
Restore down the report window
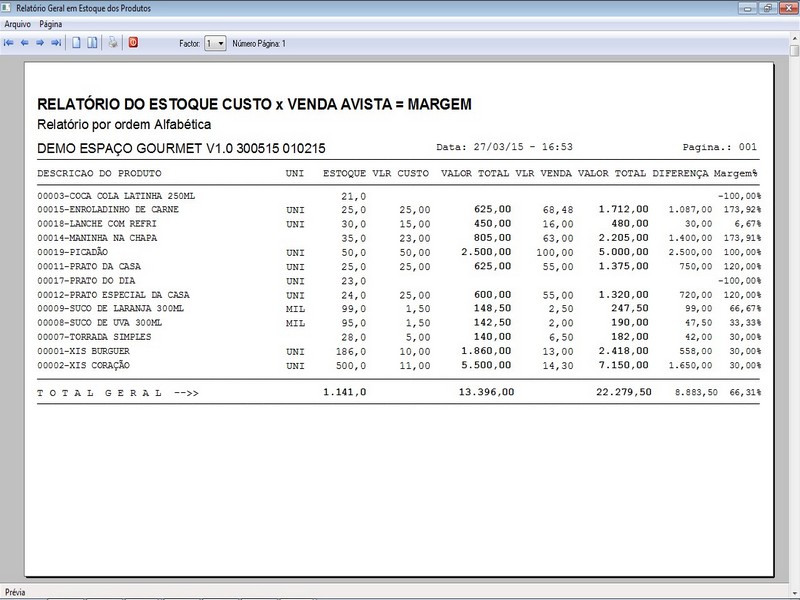pyautogui.click(x=768, y=8)
